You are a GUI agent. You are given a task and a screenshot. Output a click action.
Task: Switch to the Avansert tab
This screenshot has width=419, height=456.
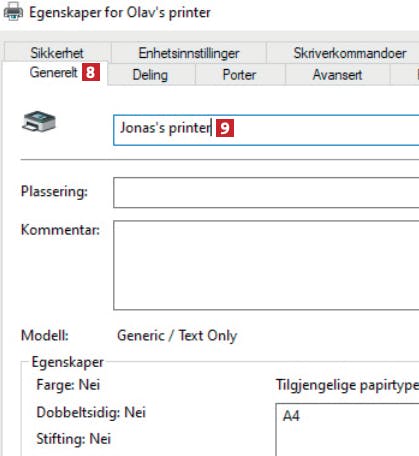pos(337,75)
